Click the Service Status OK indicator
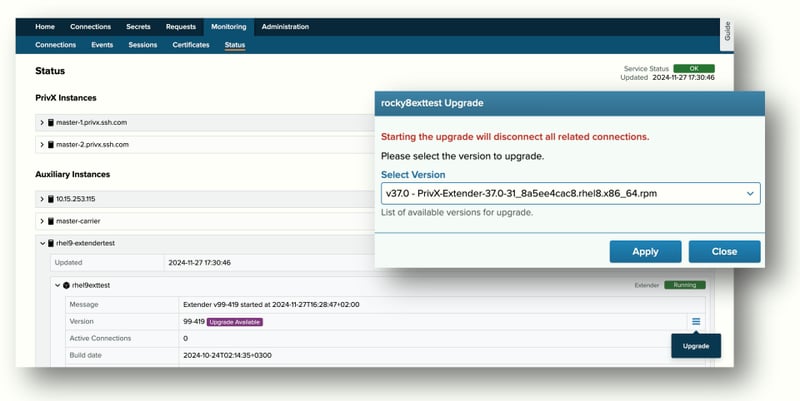Image resolution: width=800 pixels, height=401 pixels. click(x=693, y=68)
